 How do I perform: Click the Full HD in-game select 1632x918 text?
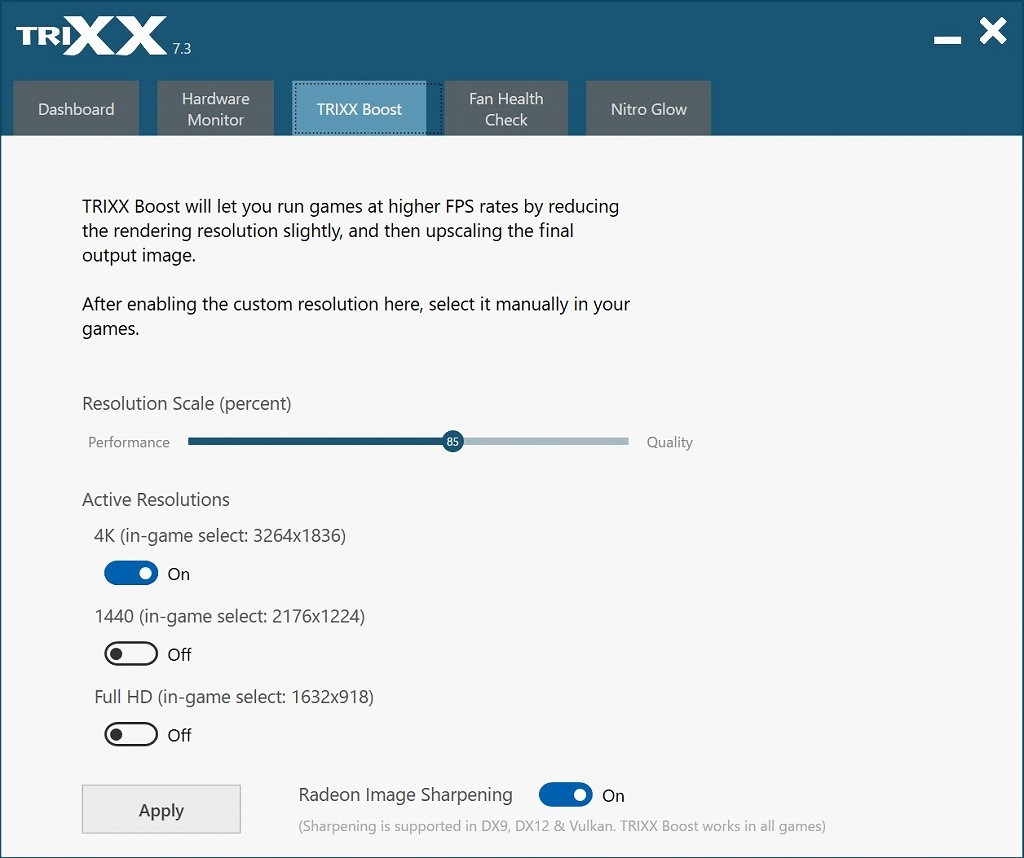pyautogui.click(x=234, y=697)
